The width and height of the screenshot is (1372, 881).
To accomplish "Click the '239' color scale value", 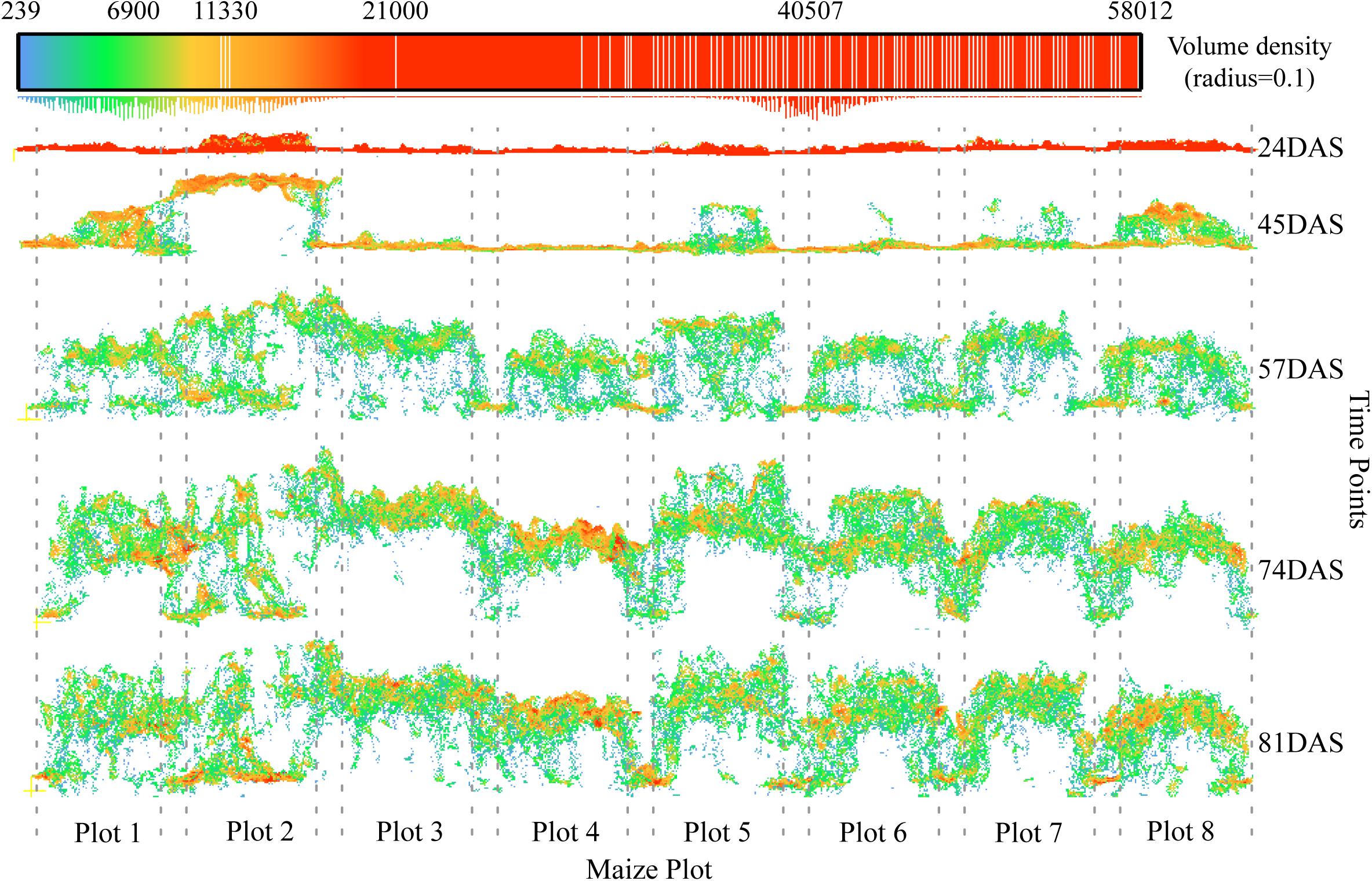I will tap(21, 10).
